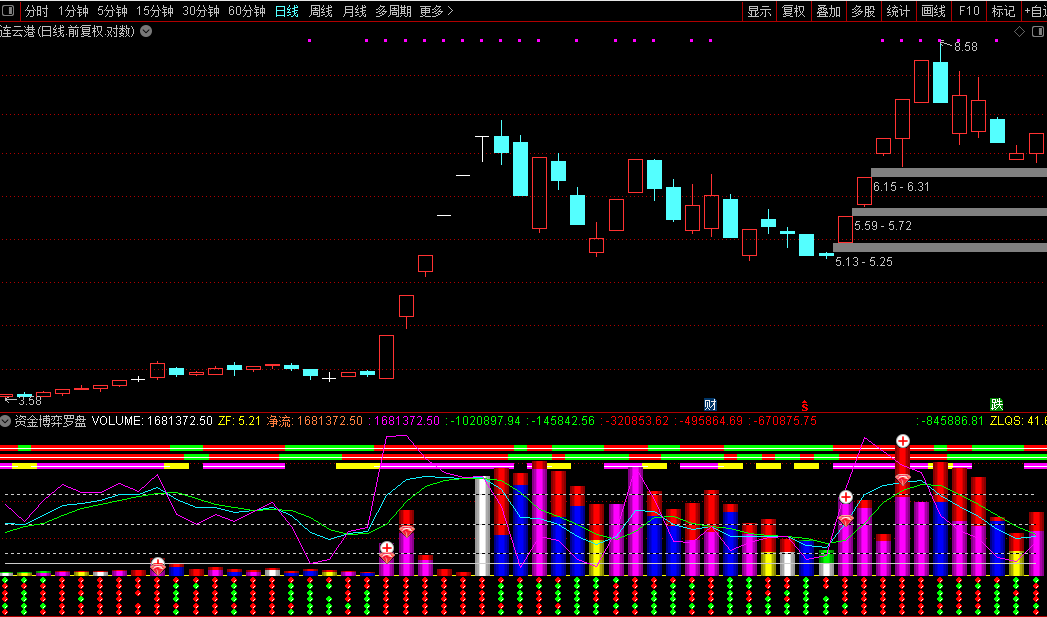Click the gray 5.59-5.72 gap zone bar

[950, 212]
